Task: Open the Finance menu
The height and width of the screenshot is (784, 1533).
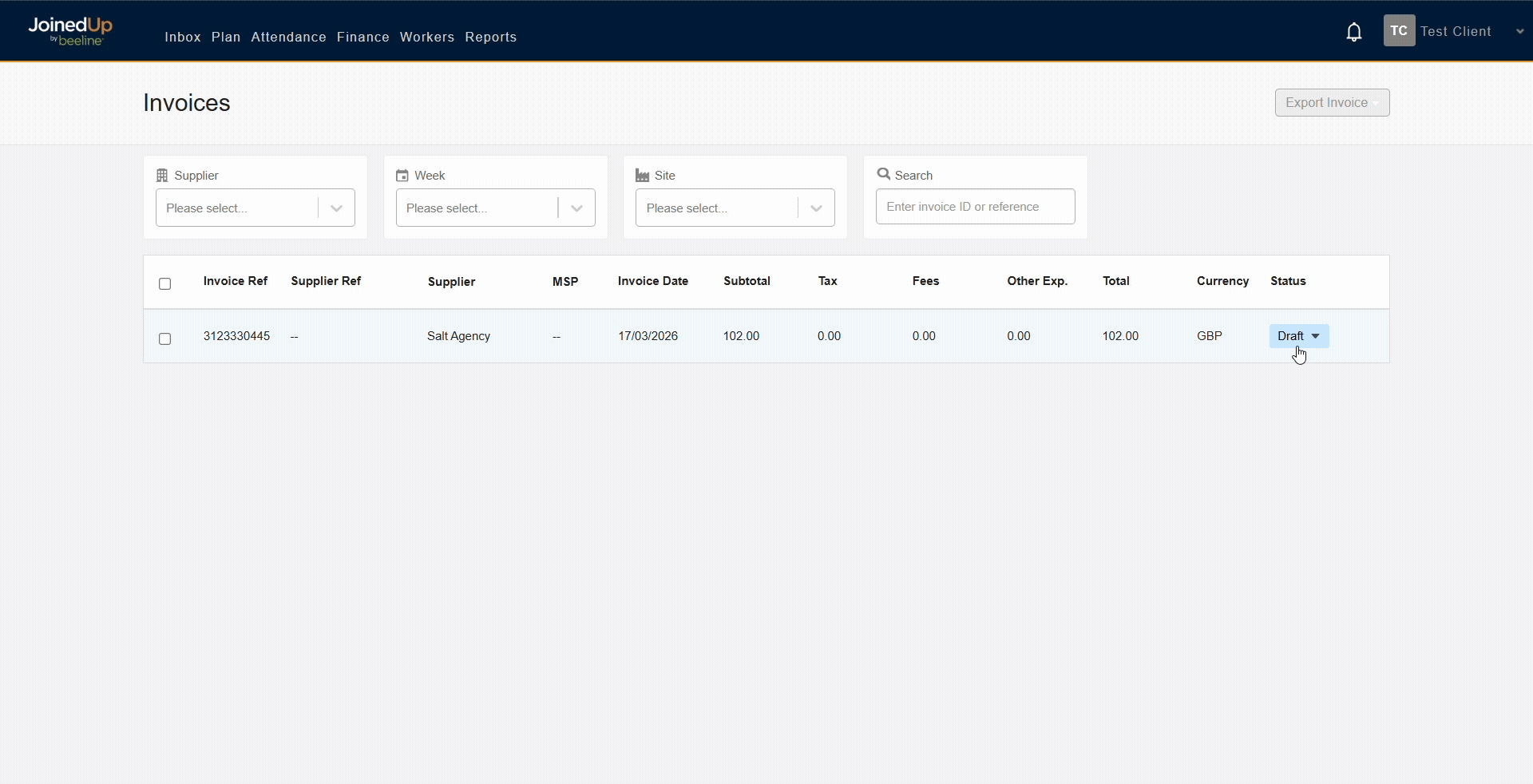Action: coord(362,37)
